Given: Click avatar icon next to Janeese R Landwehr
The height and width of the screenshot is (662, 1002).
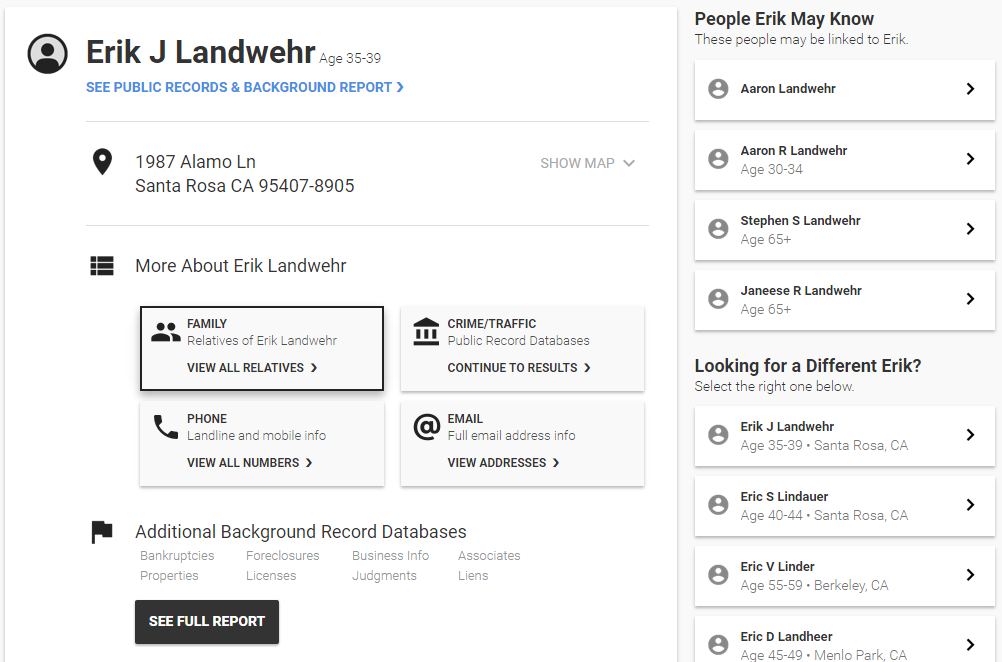Looking at the screenshot, I should pyautogui.click(x=718, y=298).
